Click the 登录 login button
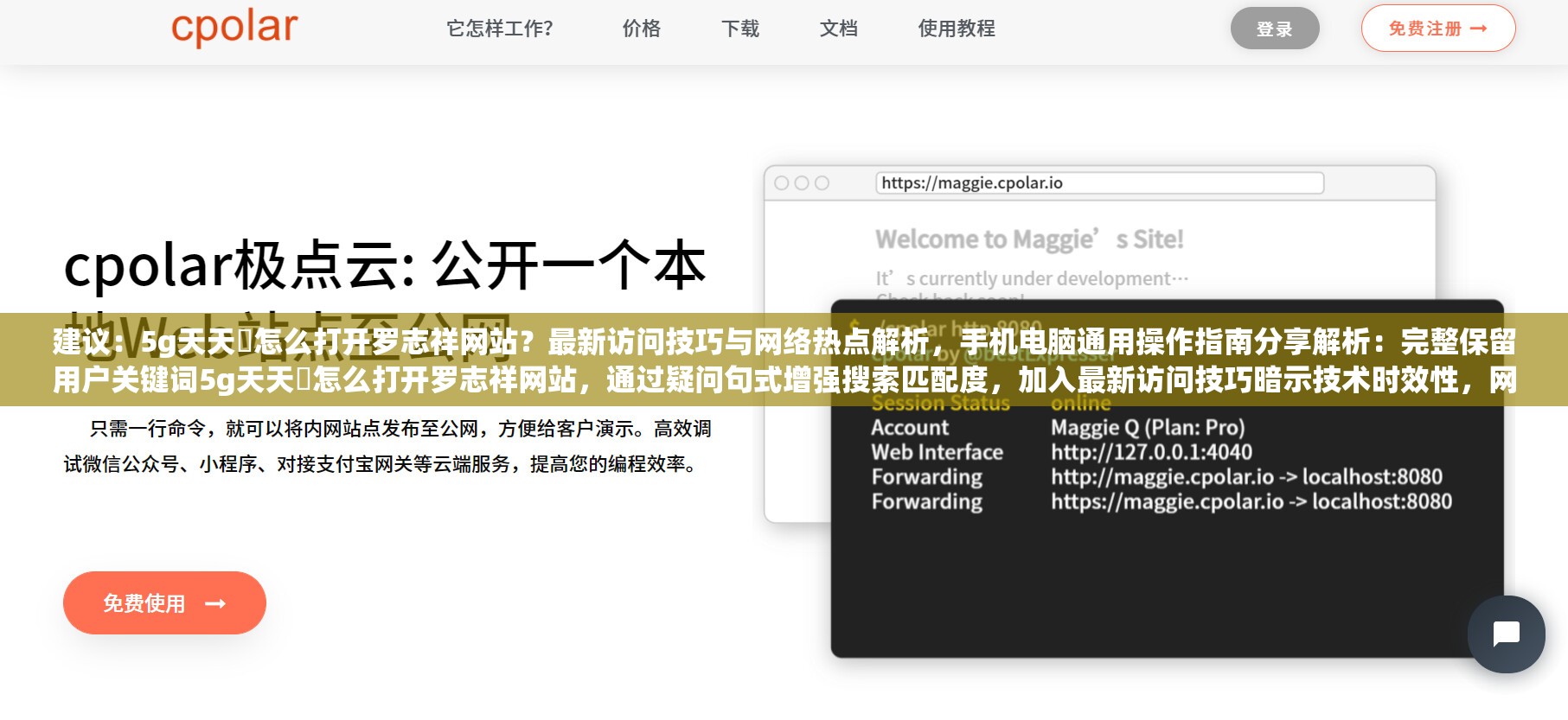The height and width of the screenshot is (720, 1568). [x=1275, y=29]
